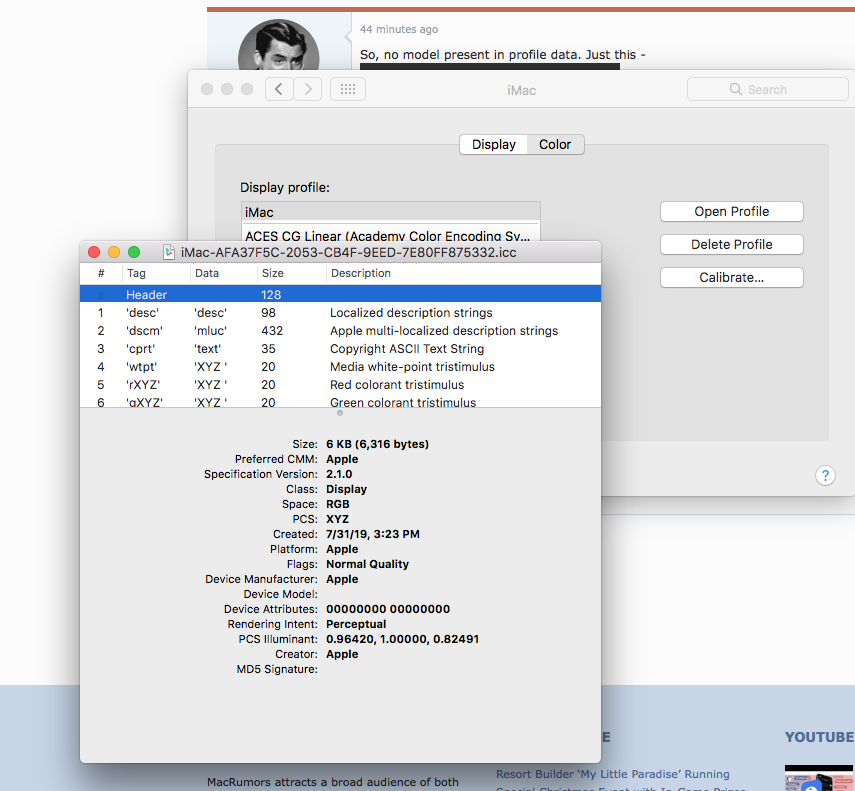
Task: Click the forum poster's avatar photo
Action: pyautogui.click(x=279, y=46)
